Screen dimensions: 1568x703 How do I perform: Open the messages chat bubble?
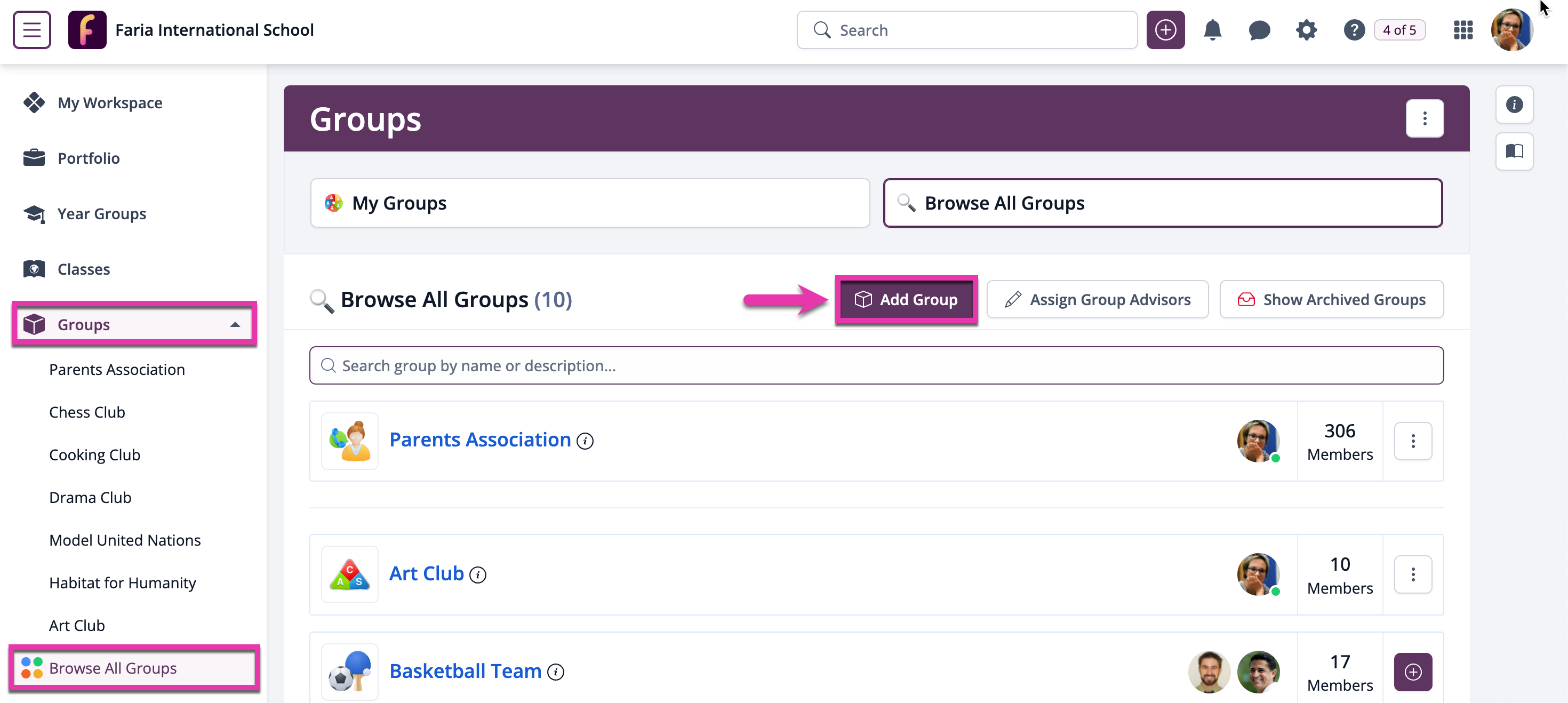1259,30
